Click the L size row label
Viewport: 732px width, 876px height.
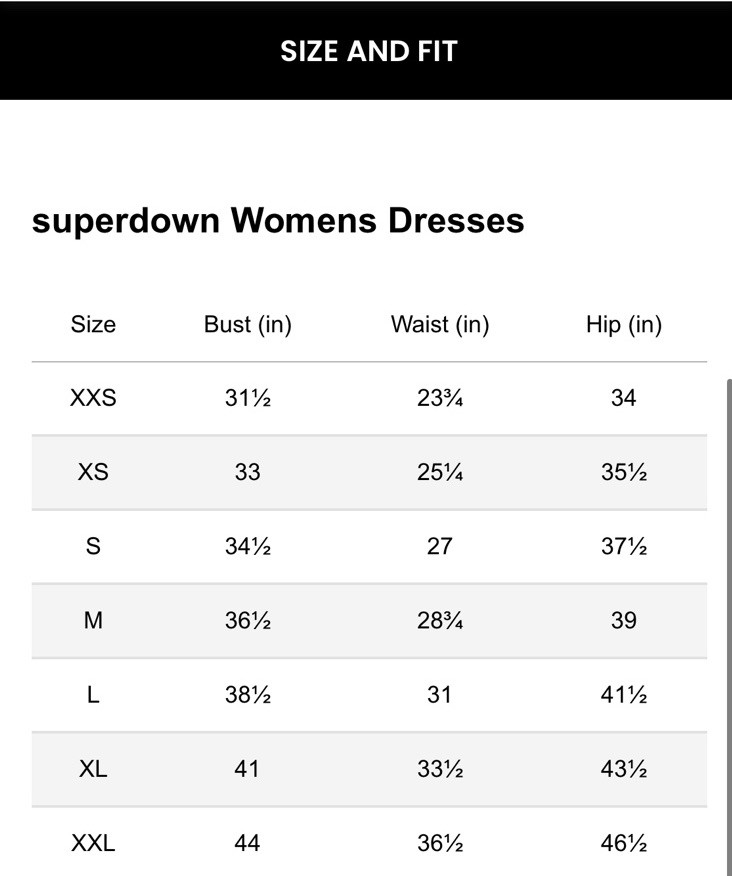[93, 694]
